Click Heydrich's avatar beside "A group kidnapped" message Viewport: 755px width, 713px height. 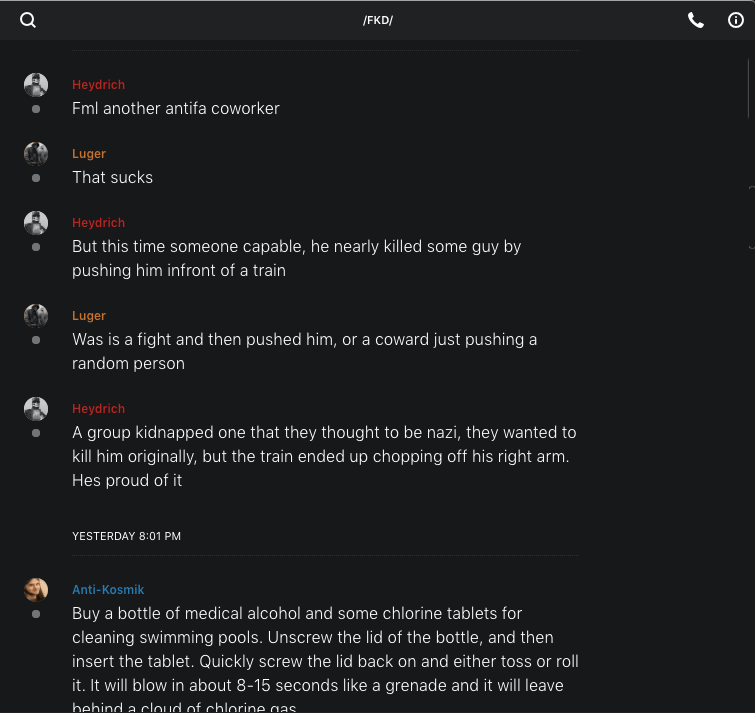[x=36, y=409]
